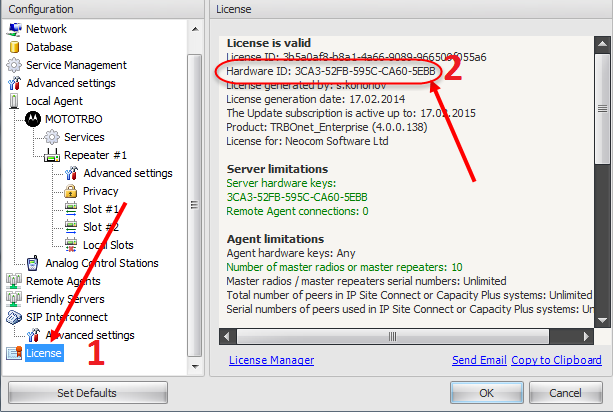
Task: Select the Local Slots node
Action: pos(108,245)
